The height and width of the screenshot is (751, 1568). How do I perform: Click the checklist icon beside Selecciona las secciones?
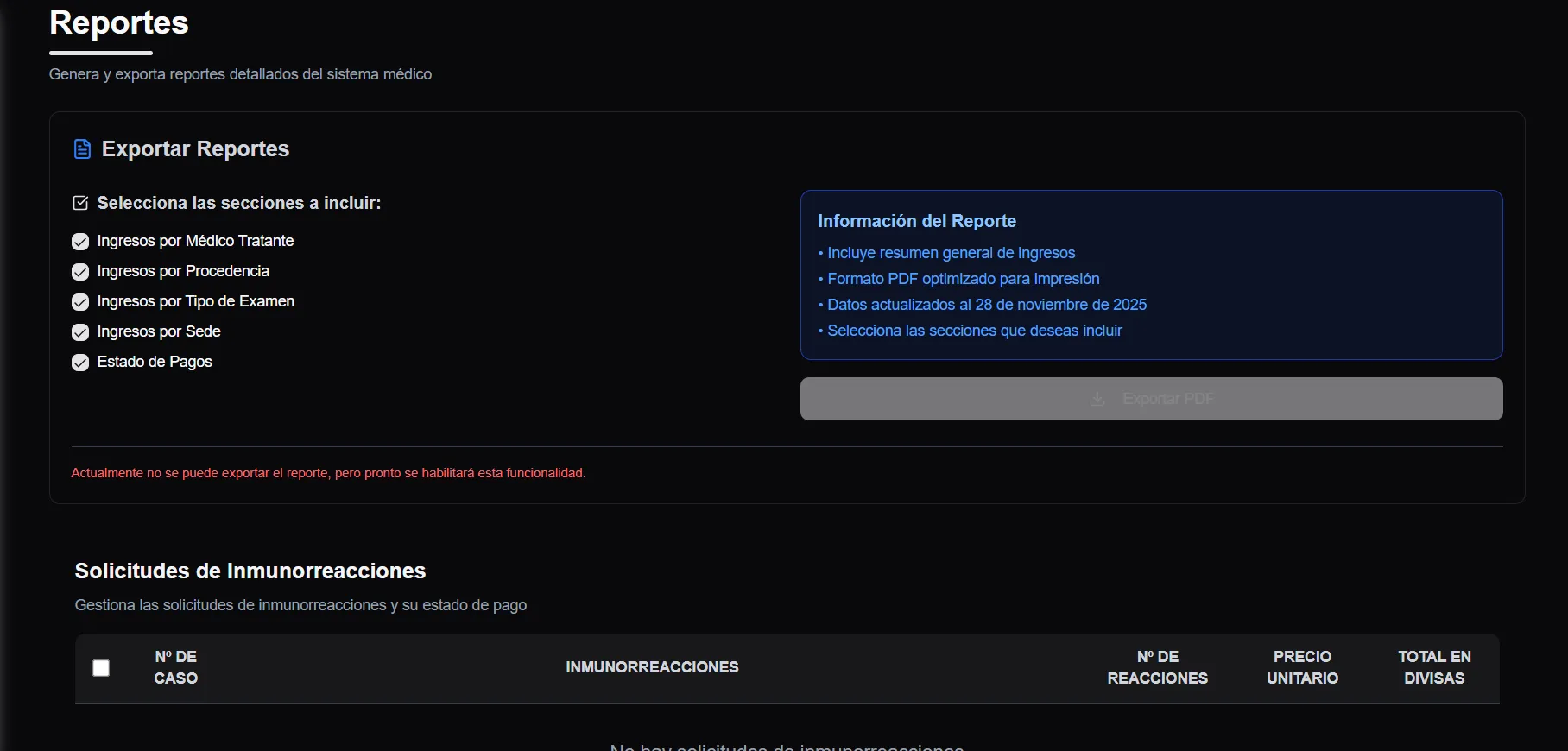point(80,203)
